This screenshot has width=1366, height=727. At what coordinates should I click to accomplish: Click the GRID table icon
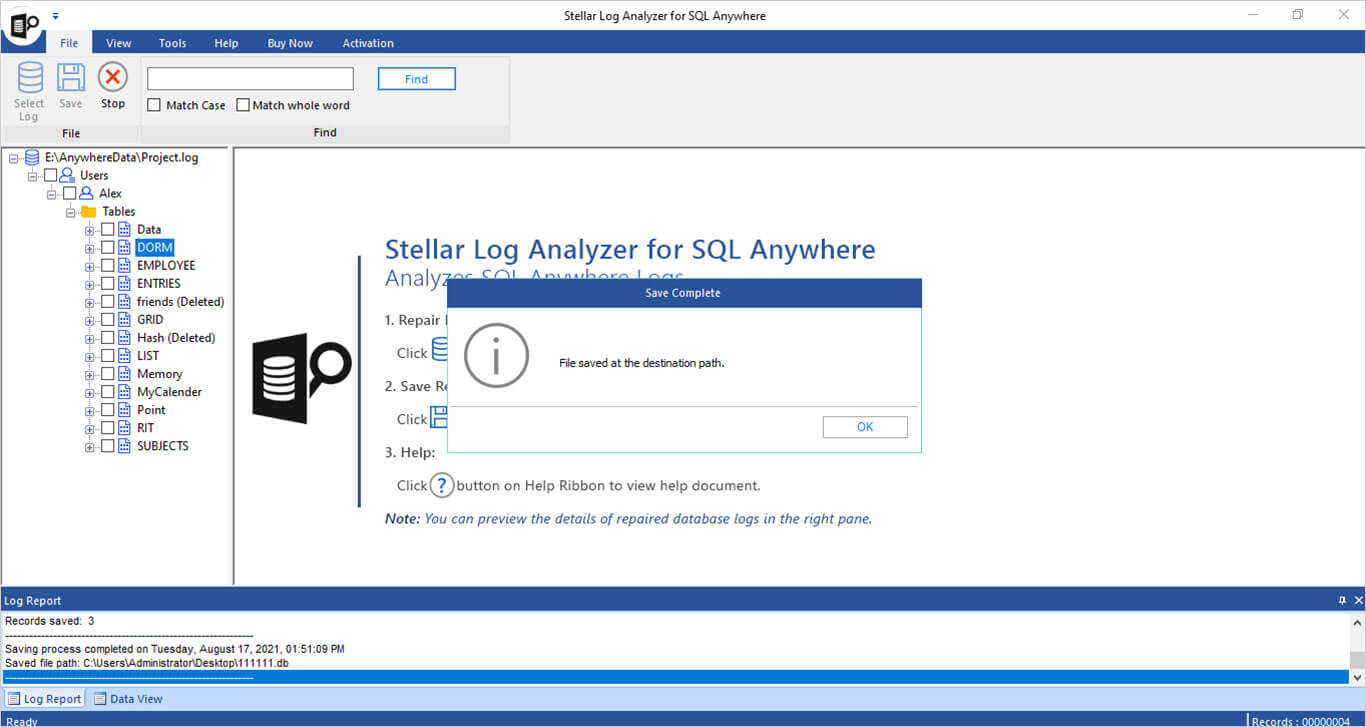coord(124,319)
